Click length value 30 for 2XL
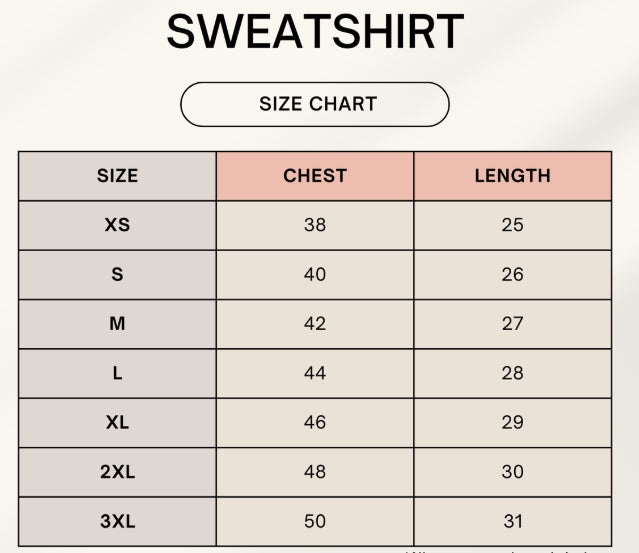 tap(512, 472)
